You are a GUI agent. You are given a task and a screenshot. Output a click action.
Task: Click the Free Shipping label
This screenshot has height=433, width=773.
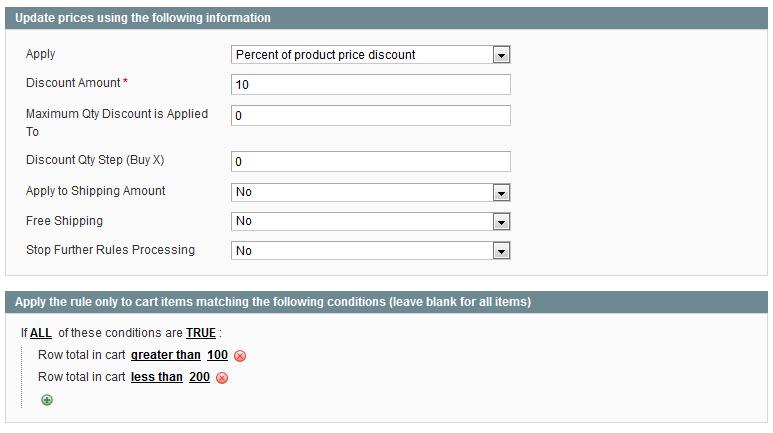point(64,221)
